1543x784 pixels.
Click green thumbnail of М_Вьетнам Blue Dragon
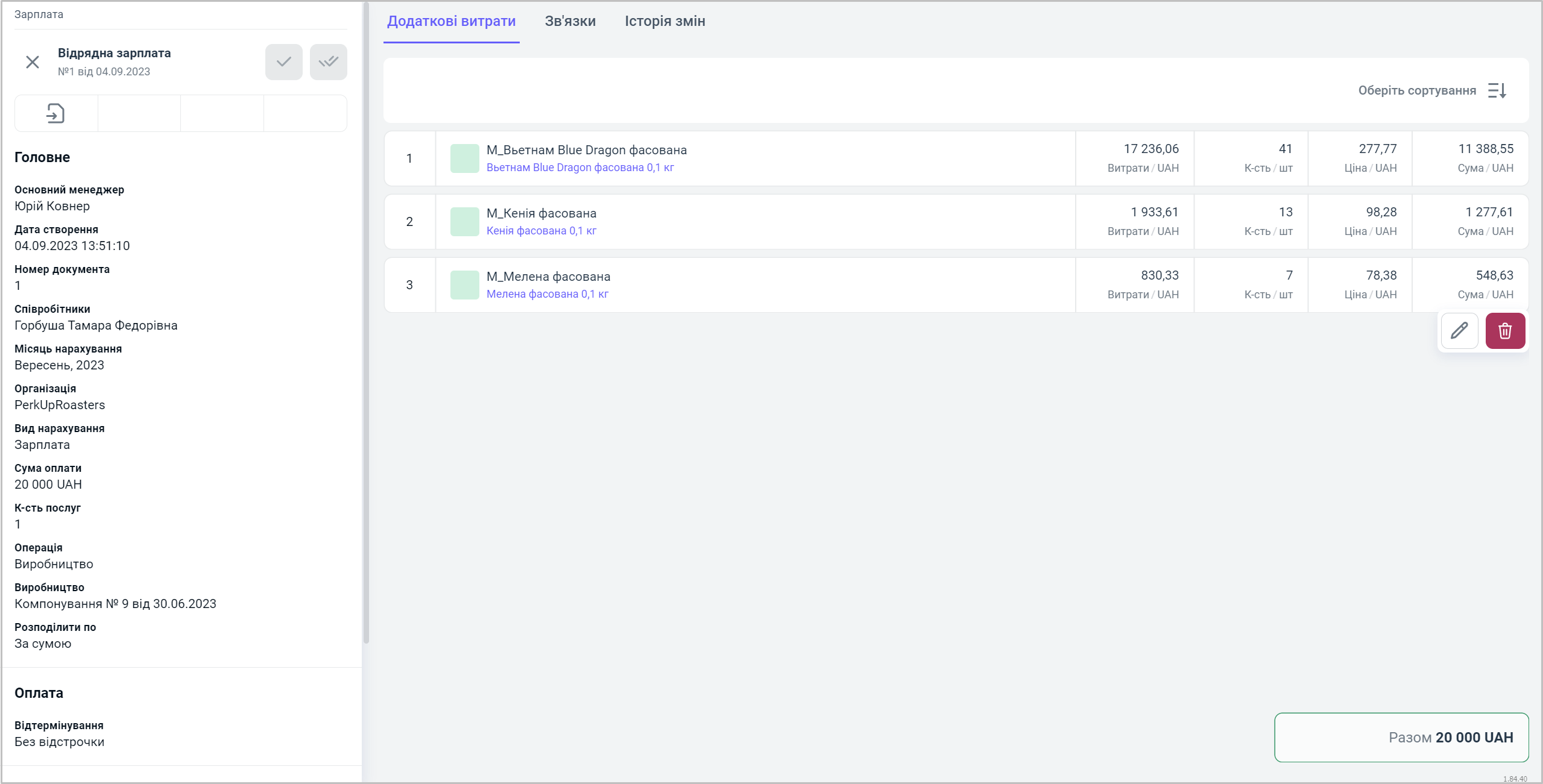click(x=464, y=158)
